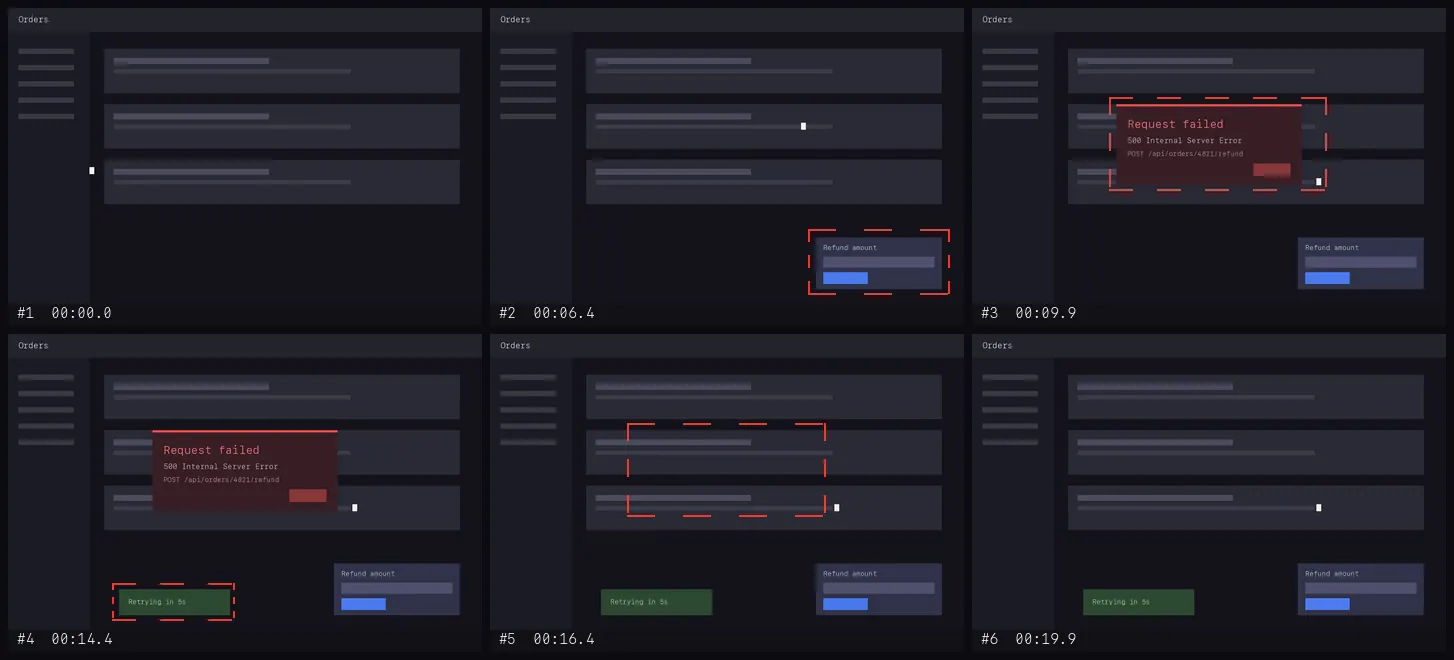Click 'Refund amount' label in frame #2
Viewport: 1454px width, 660px height.
coord(850,248)
